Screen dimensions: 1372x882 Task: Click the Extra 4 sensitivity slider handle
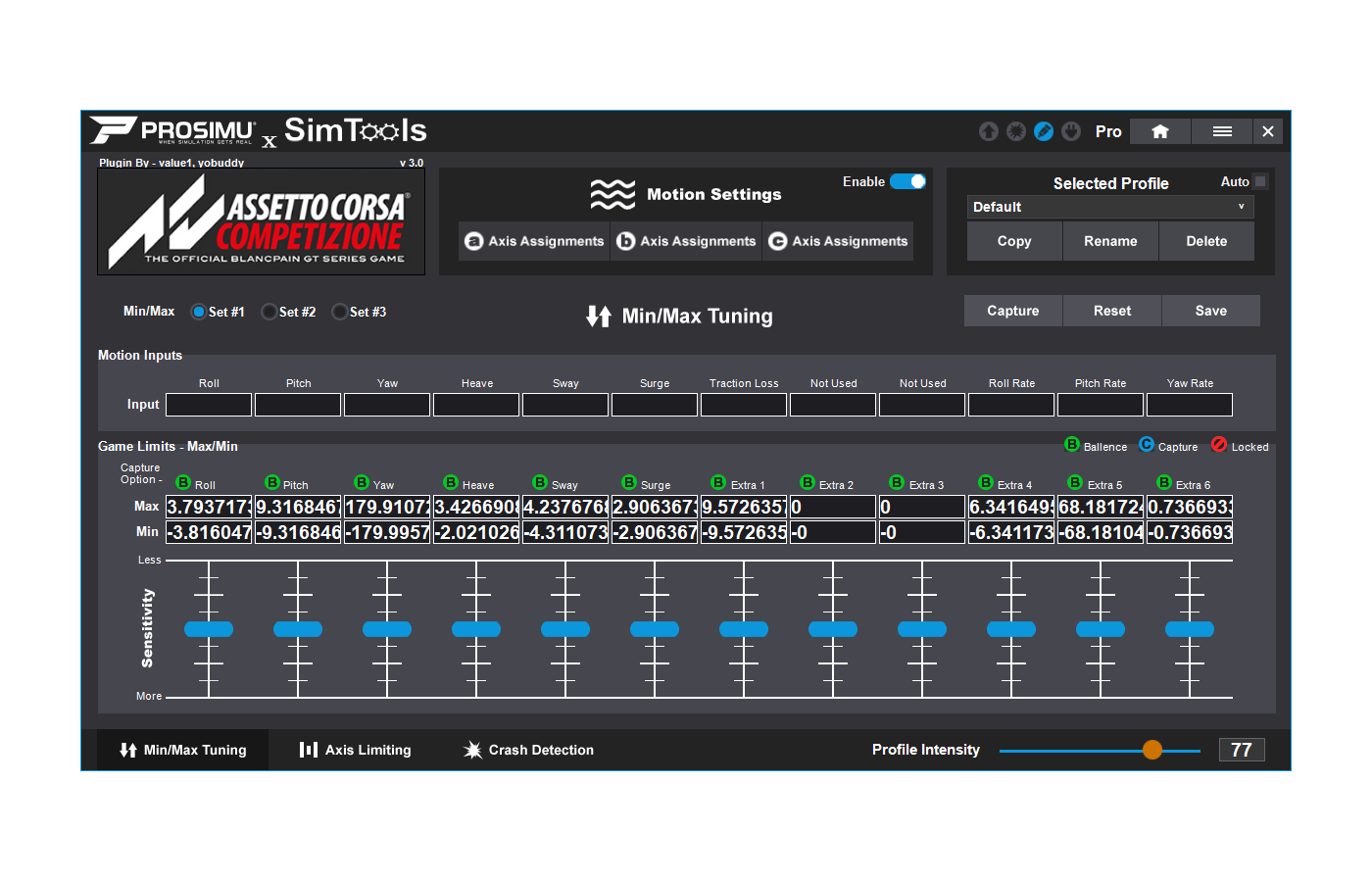click(1011, 629)
